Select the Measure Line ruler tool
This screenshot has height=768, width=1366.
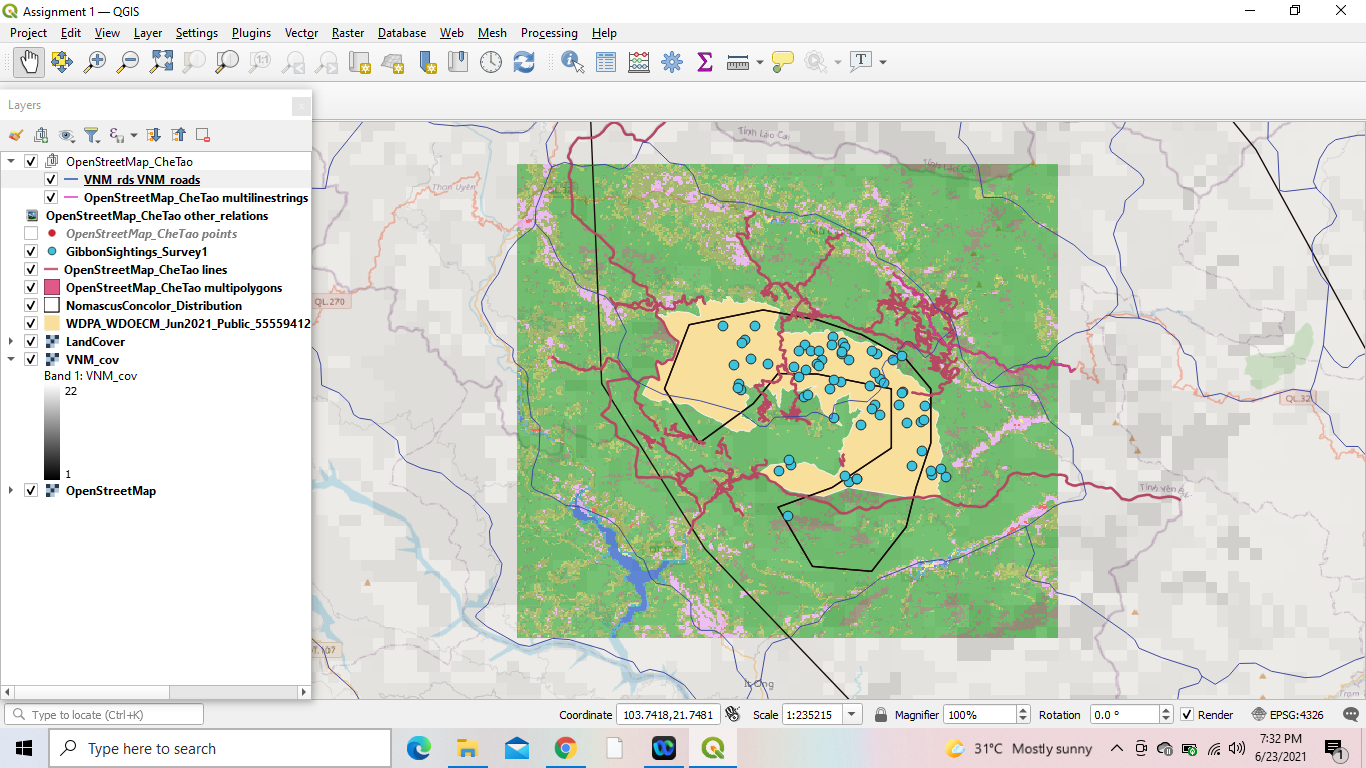tap(738, 62)
